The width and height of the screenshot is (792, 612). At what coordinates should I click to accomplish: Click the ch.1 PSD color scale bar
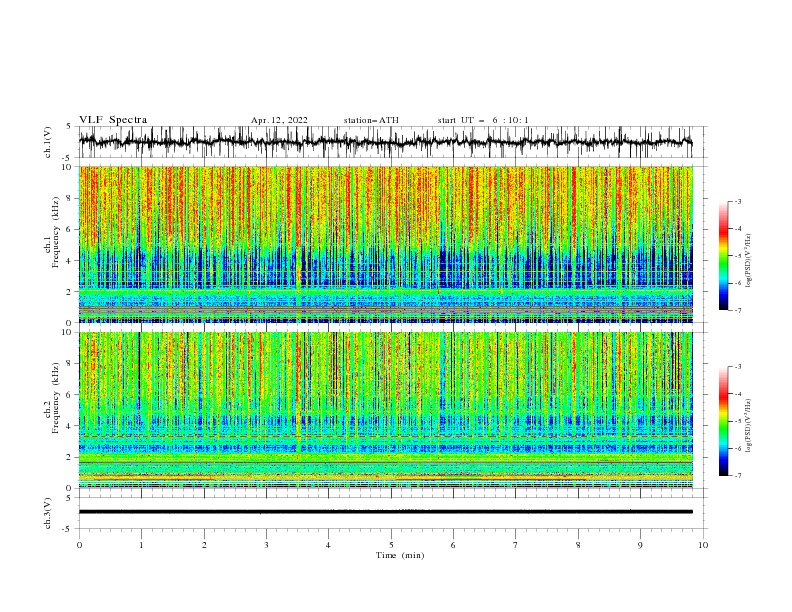pyautogui.click(x=723, y=255)
